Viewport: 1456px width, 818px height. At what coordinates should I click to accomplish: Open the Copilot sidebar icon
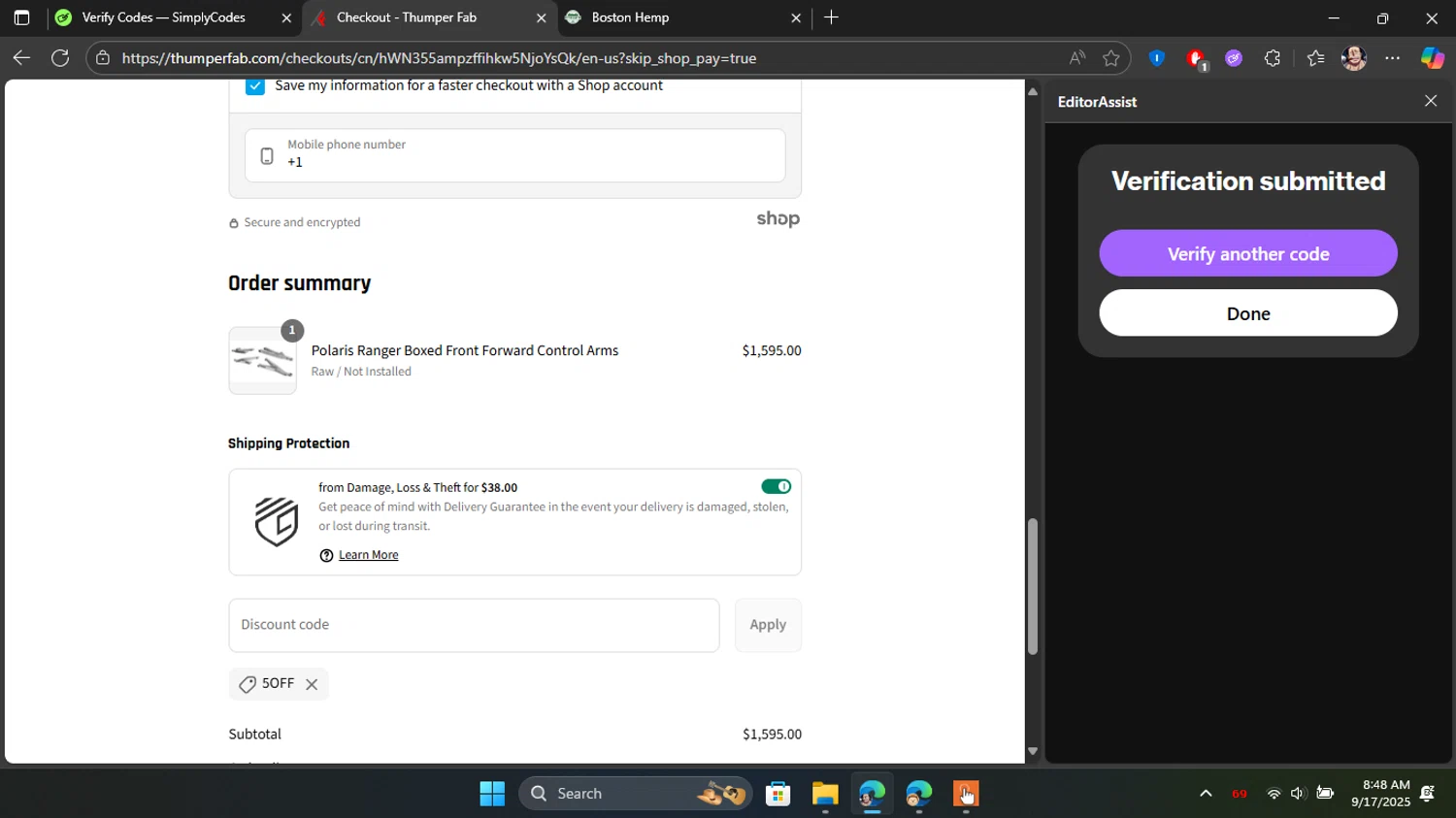point(1433,58)
